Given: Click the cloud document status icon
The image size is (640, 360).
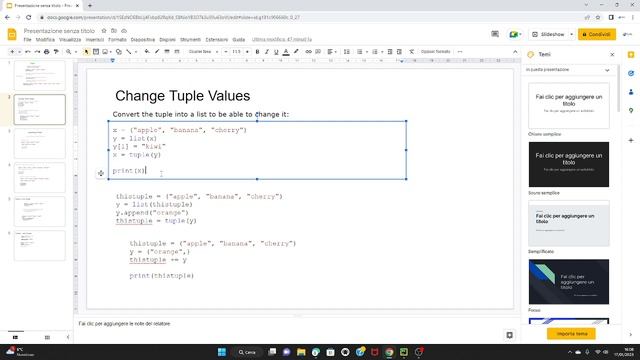Looking at the screenshot, I should coord(124,31).
